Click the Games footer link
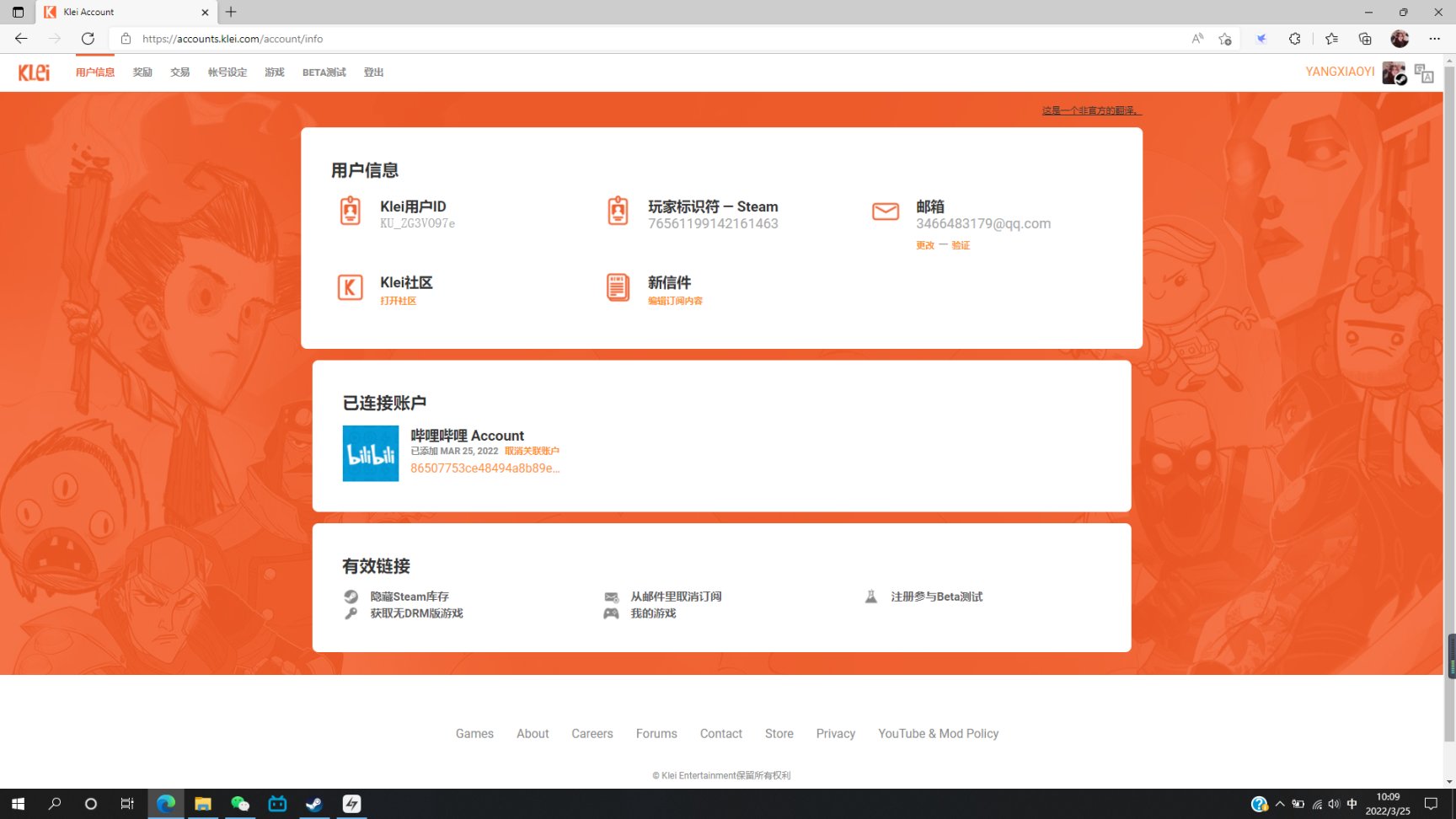Image resolution: width=1456 pixels, height=819 pixels. pyautogui.click(x=474, y=734)
